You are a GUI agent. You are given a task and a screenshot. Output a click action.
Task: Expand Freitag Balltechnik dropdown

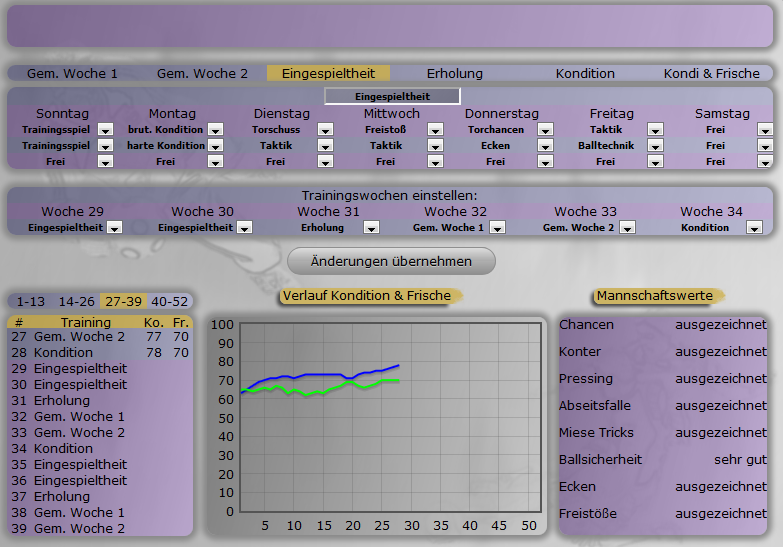655,146
